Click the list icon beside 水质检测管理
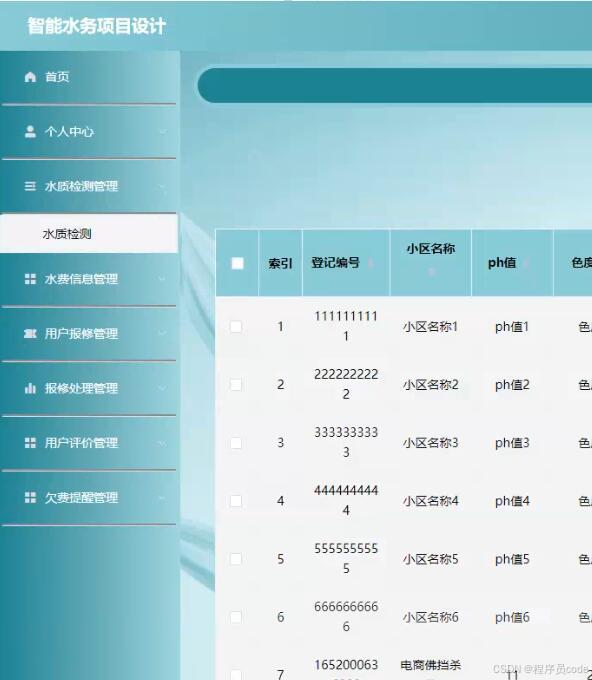Screen dimensions: 592x680 (30, 186)
